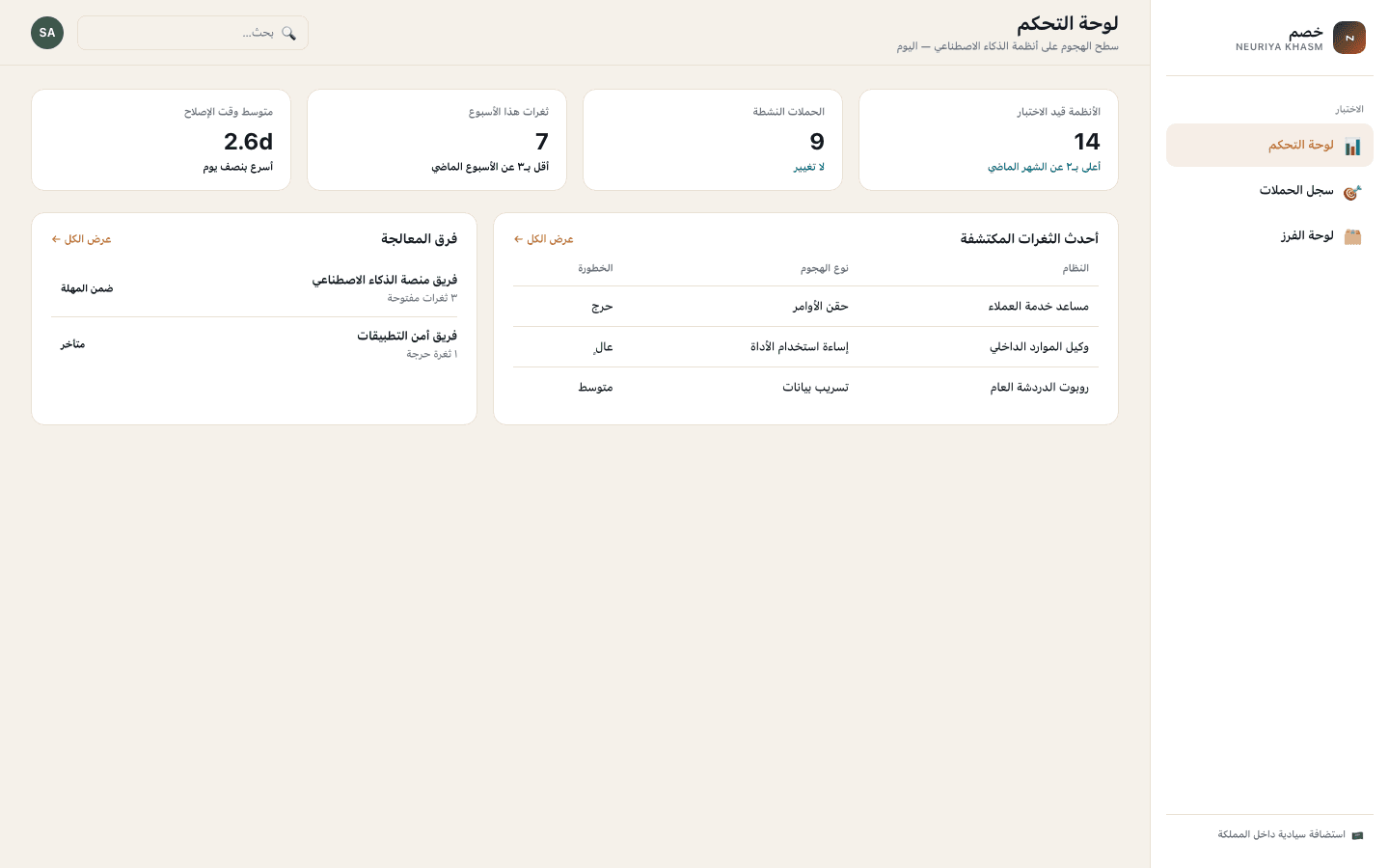The width and height of the screenshot is (1389, 868).
Task: Select لوحة الفرز in the sidebar
Action: [x=1269, y=236]
